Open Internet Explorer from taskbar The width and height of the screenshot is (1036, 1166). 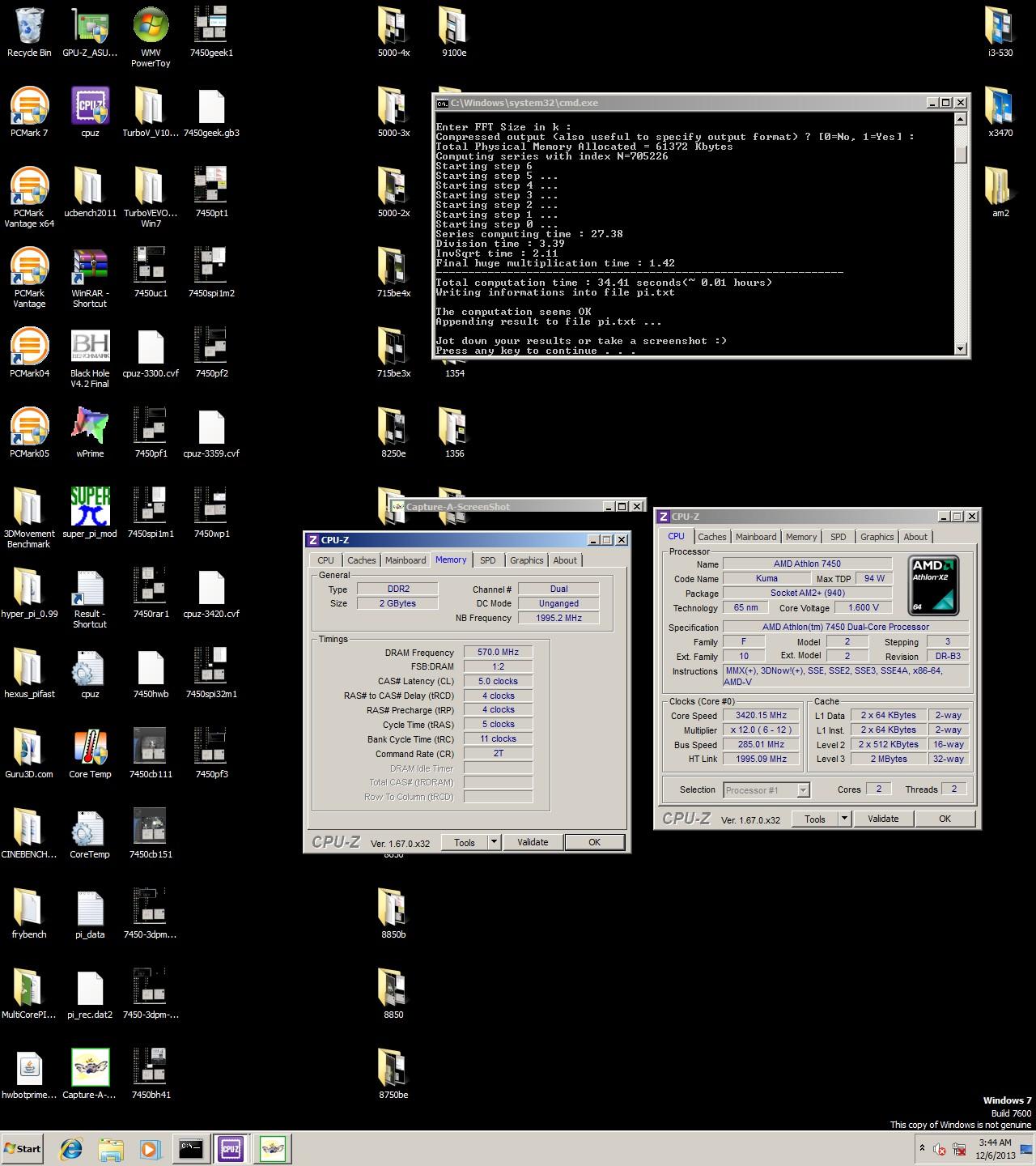[x=71, y=1148]
